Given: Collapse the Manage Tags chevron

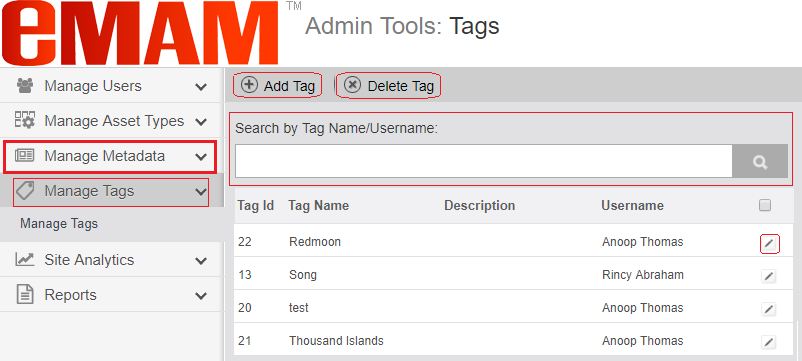Looking at the screenshot, I should [201, 192].
